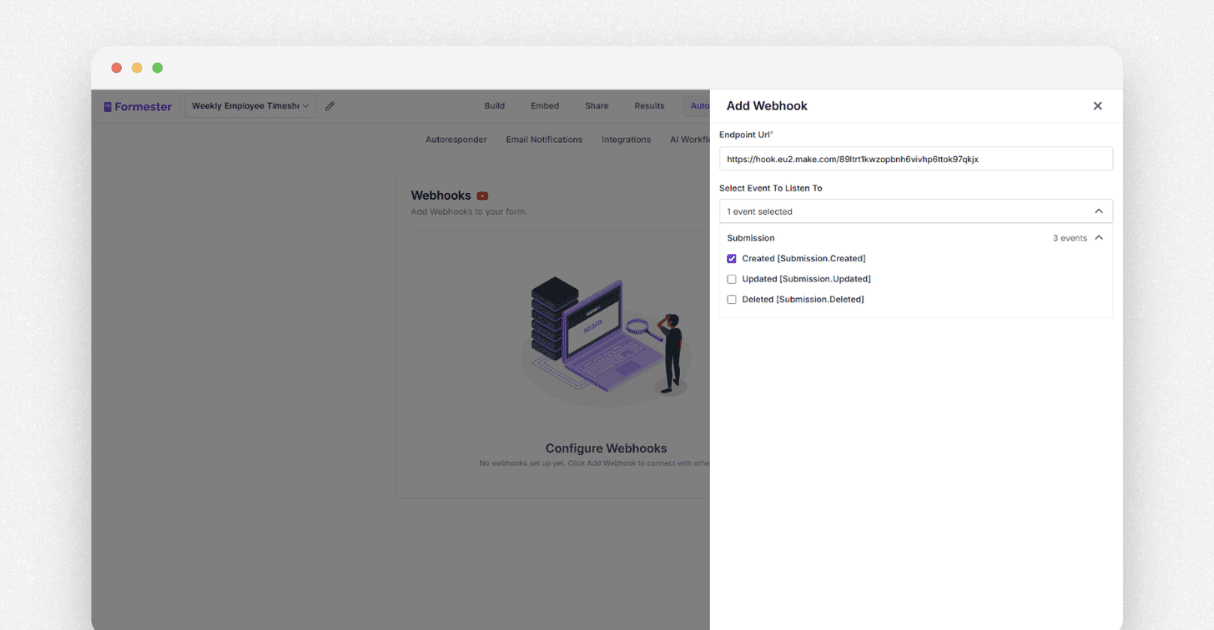Collapse the Submission events group
1214x630 pixels.
1098,238
